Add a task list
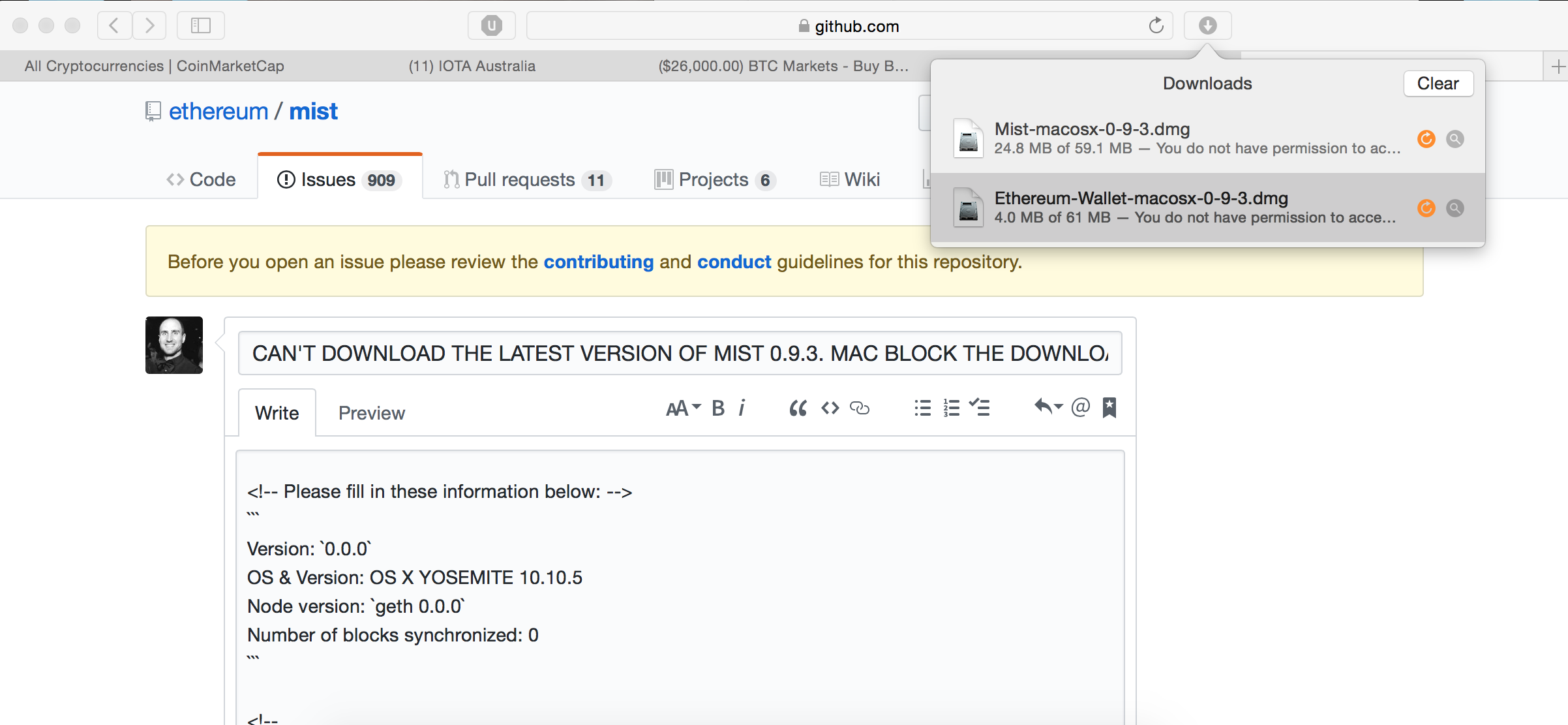Image resolution: width=1568 pixels, height=725 pixels. [980, 408]
